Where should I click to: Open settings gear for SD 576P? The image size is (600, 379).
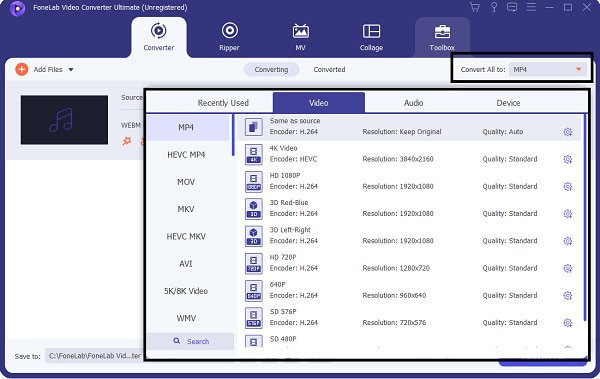(567, 323)
